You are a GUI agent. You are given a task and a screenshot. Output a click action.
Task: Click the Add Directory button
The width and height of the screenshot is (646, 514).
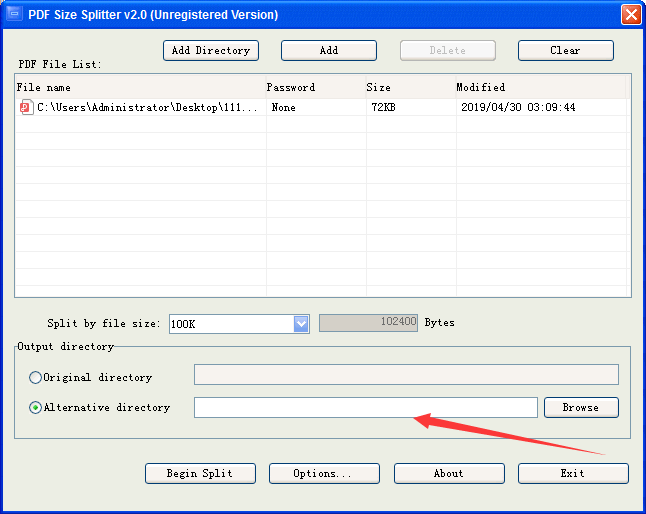click(x=211, y=51)
